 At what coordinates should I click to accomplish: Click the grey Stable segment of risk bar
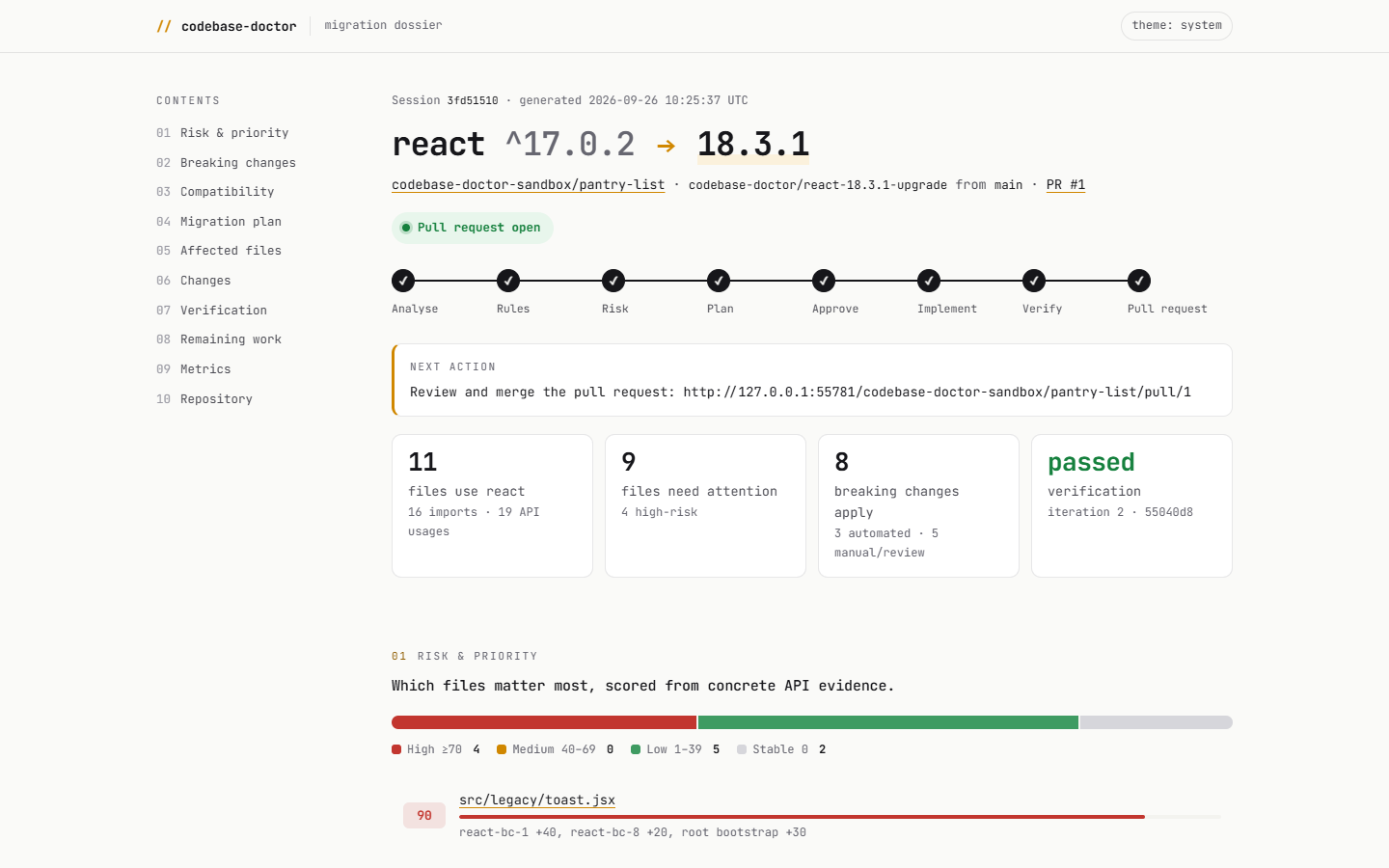(1157, 722)
